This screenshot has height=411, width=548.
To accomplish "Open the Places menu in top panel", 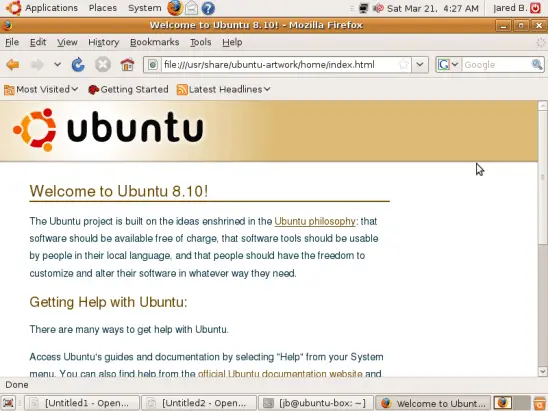I will click(103, 8).
